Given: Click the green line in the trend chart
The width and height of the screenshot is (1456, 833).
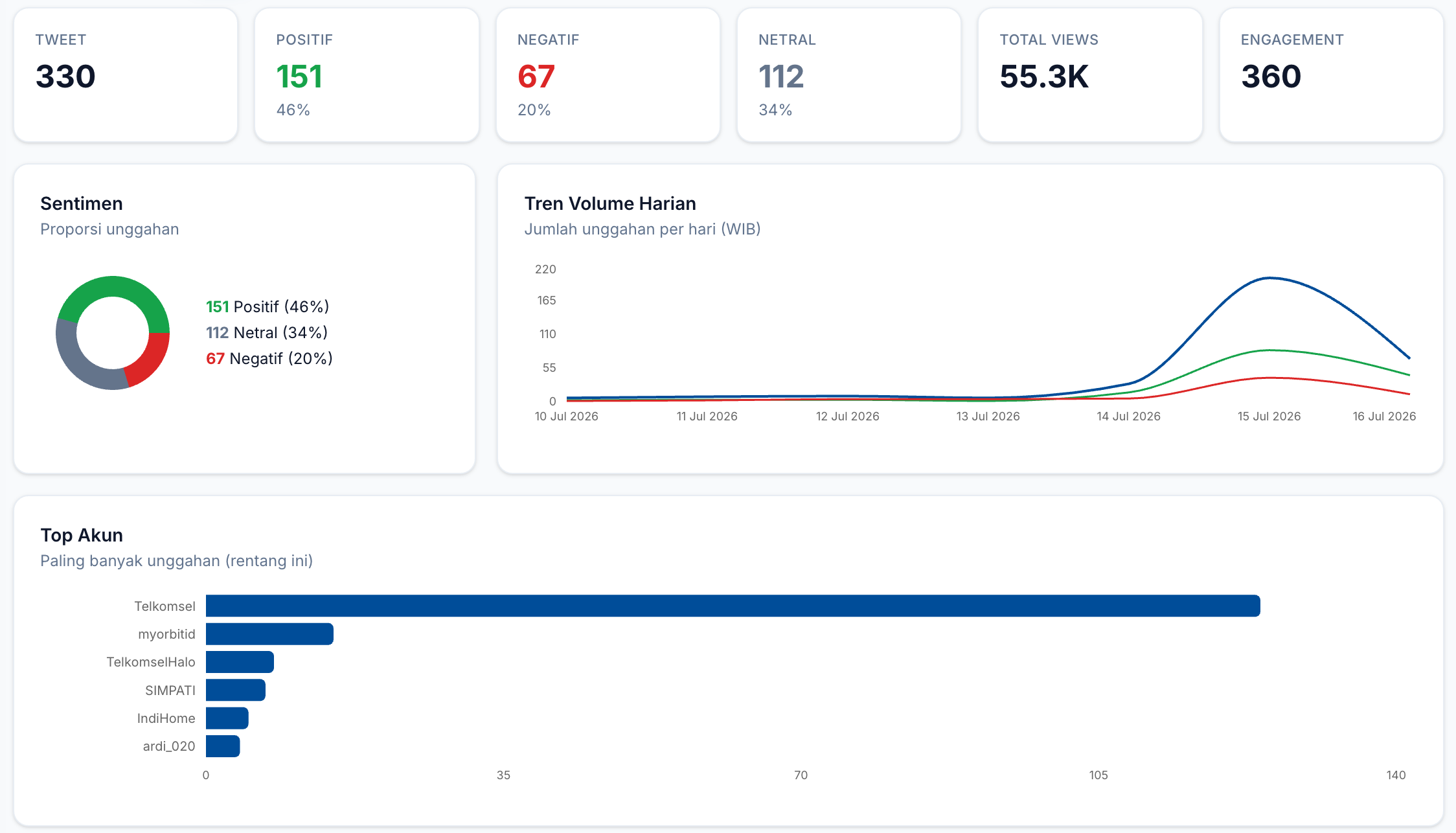Looking at the screenshot, I should [x=1270, y=350].
